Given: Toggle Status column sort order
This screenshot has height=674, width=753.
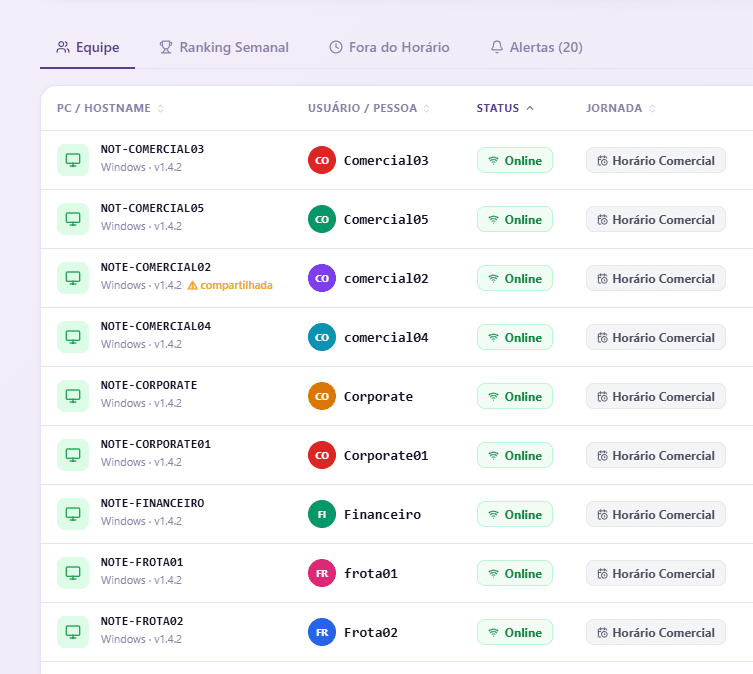Looking at the screenshot, I should pos(505,108).
